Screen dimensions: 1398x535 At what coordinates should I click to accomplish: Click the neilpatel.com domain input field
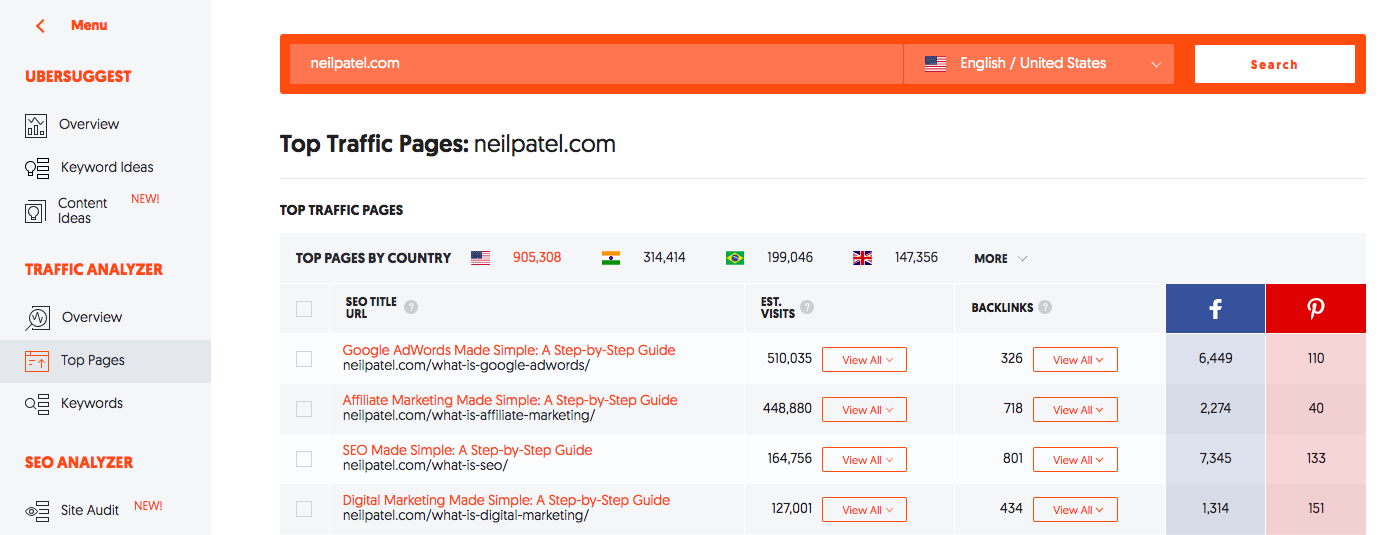coord(596,64)
